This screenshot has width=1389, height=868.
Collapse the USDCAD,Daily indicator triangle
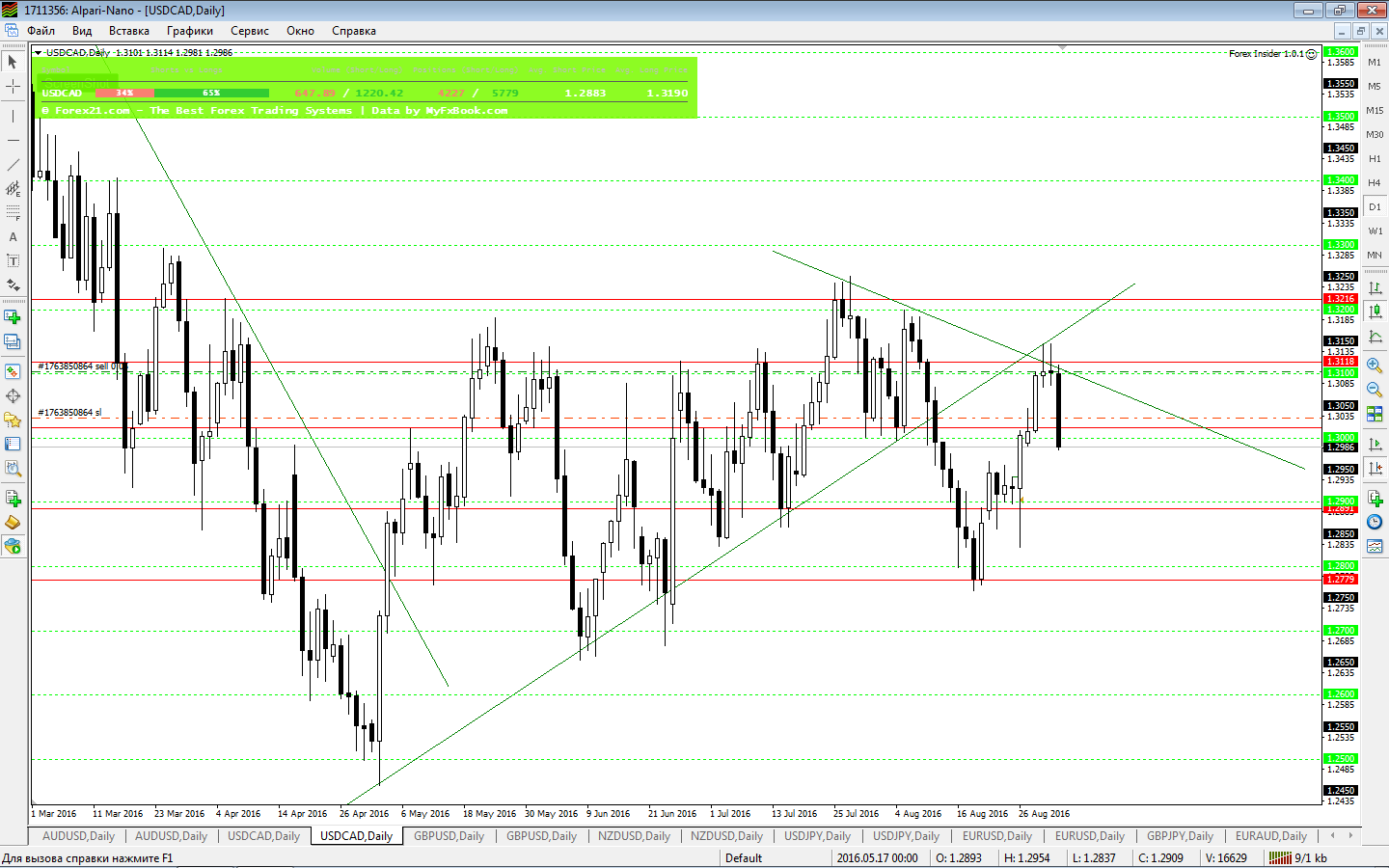[x=39, y=53]
